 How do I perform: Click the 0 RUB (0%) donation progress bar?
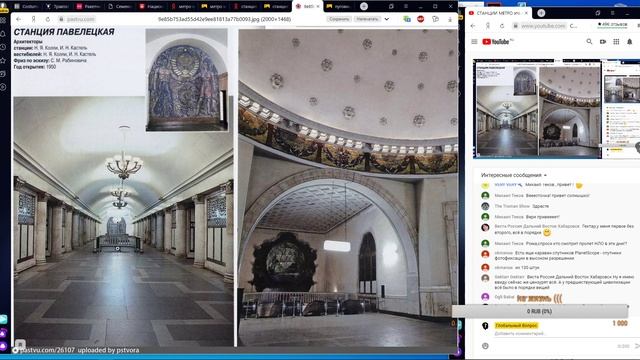[x=540, y=311]
